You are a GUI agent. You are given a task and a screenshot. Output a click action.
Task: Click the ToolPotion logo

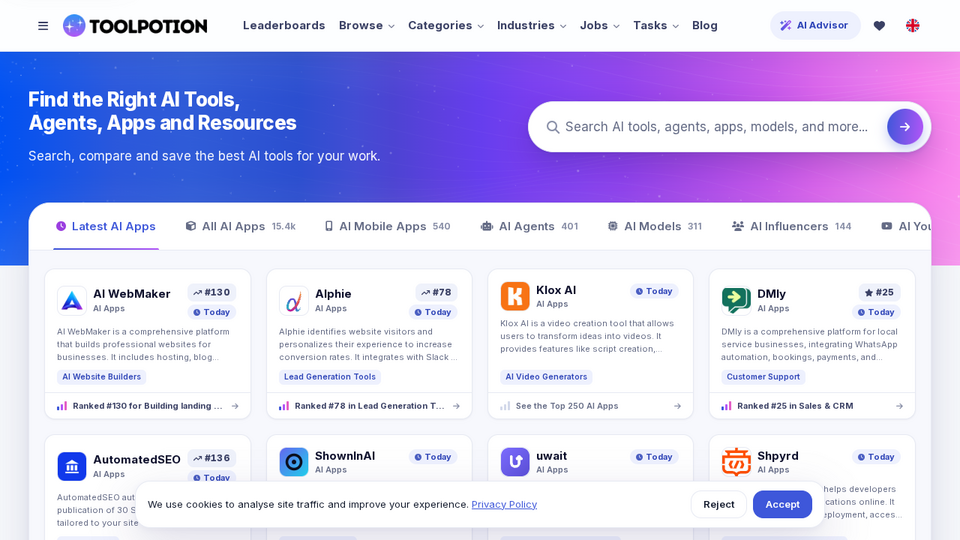click(x=135, y=26)
